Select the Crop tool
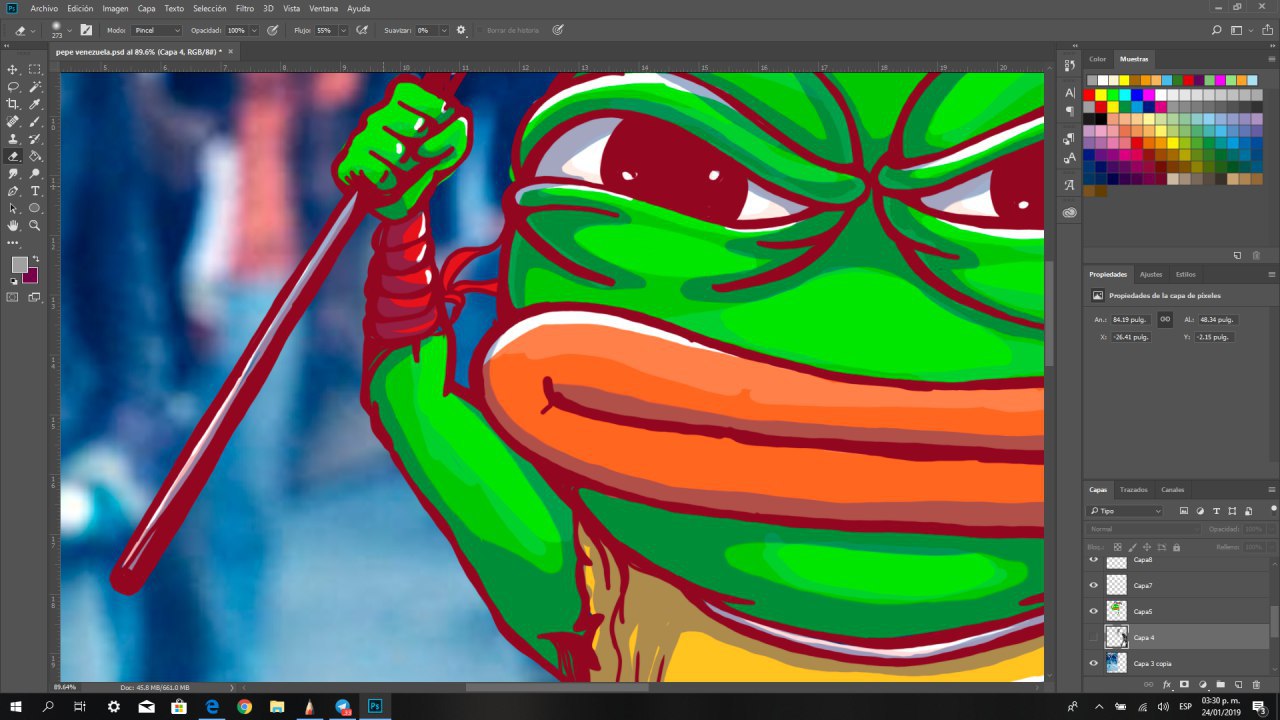Image resolution: width=1280 pixels, height=720 pixels. (13, 104)
